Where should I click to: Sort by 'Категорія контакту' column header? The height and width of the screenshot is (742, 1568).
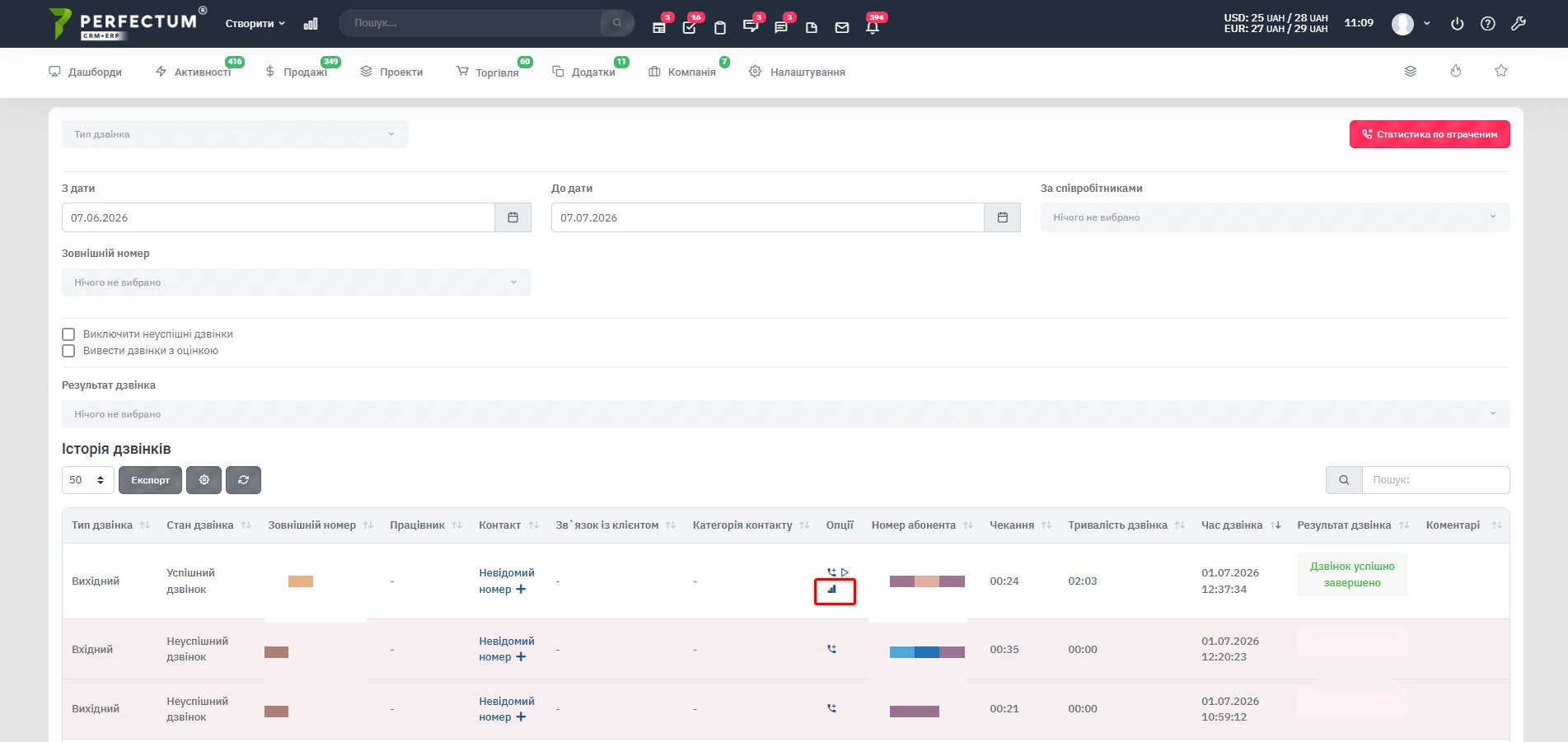coord(751,525)
